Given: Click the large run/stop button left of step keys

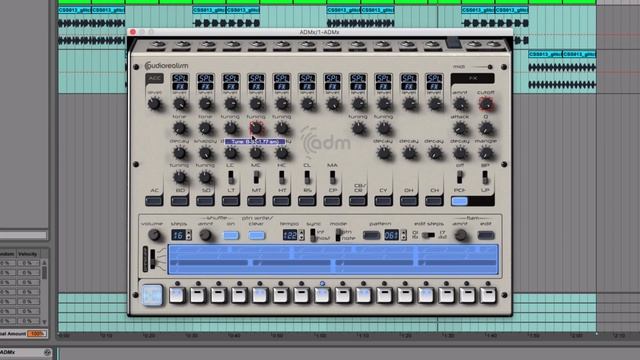Looking at the screenshot, I should (152, 296).
